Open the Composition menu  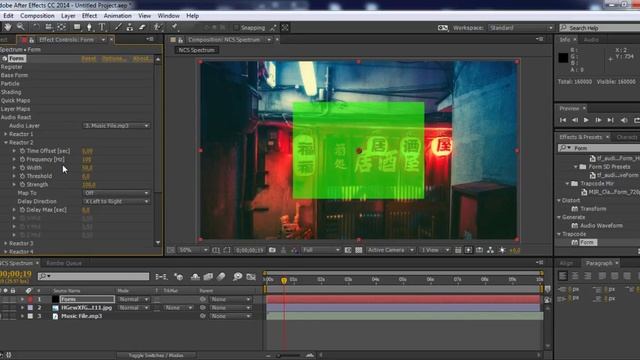pos(37,16)
